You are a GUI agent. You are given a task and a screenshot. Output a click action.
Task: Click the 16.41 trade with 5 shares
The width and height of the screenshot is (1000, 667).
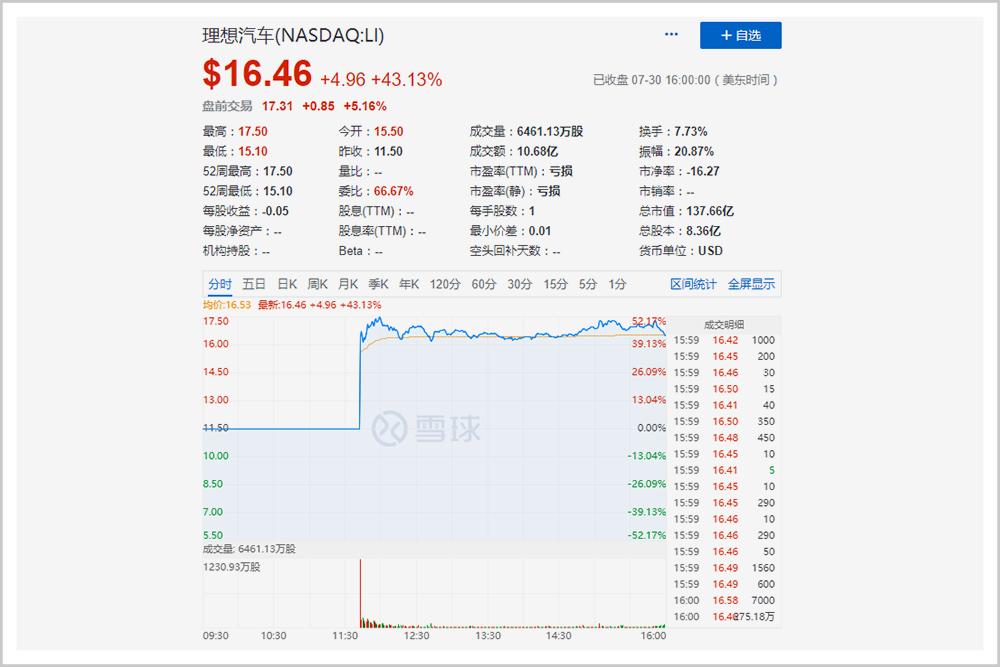click(724, 470)
